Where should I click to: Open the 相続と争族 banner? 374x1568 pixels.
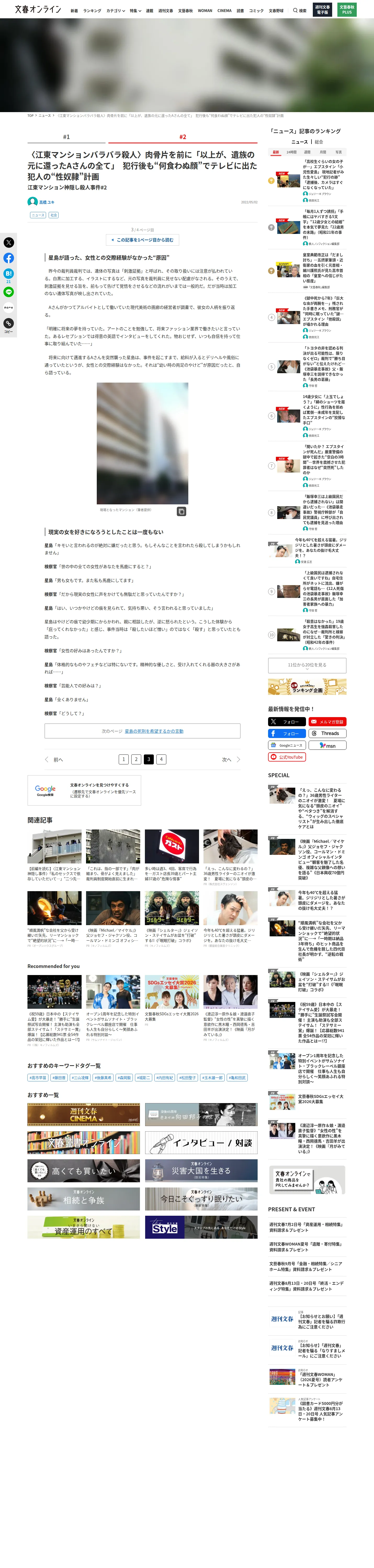click(83, 1199)
